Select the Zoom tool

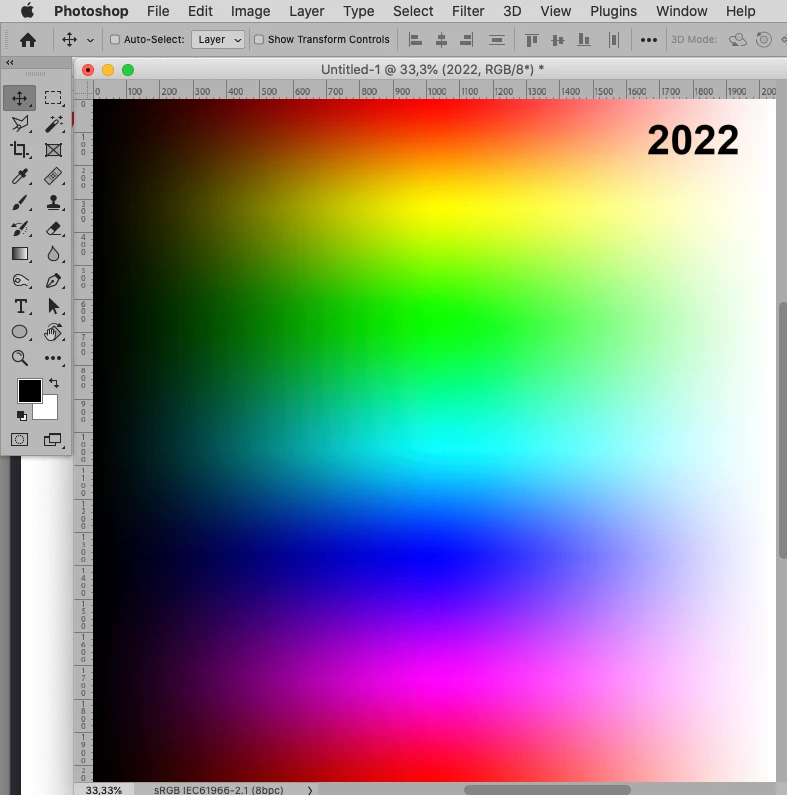(x=20, y=358)
